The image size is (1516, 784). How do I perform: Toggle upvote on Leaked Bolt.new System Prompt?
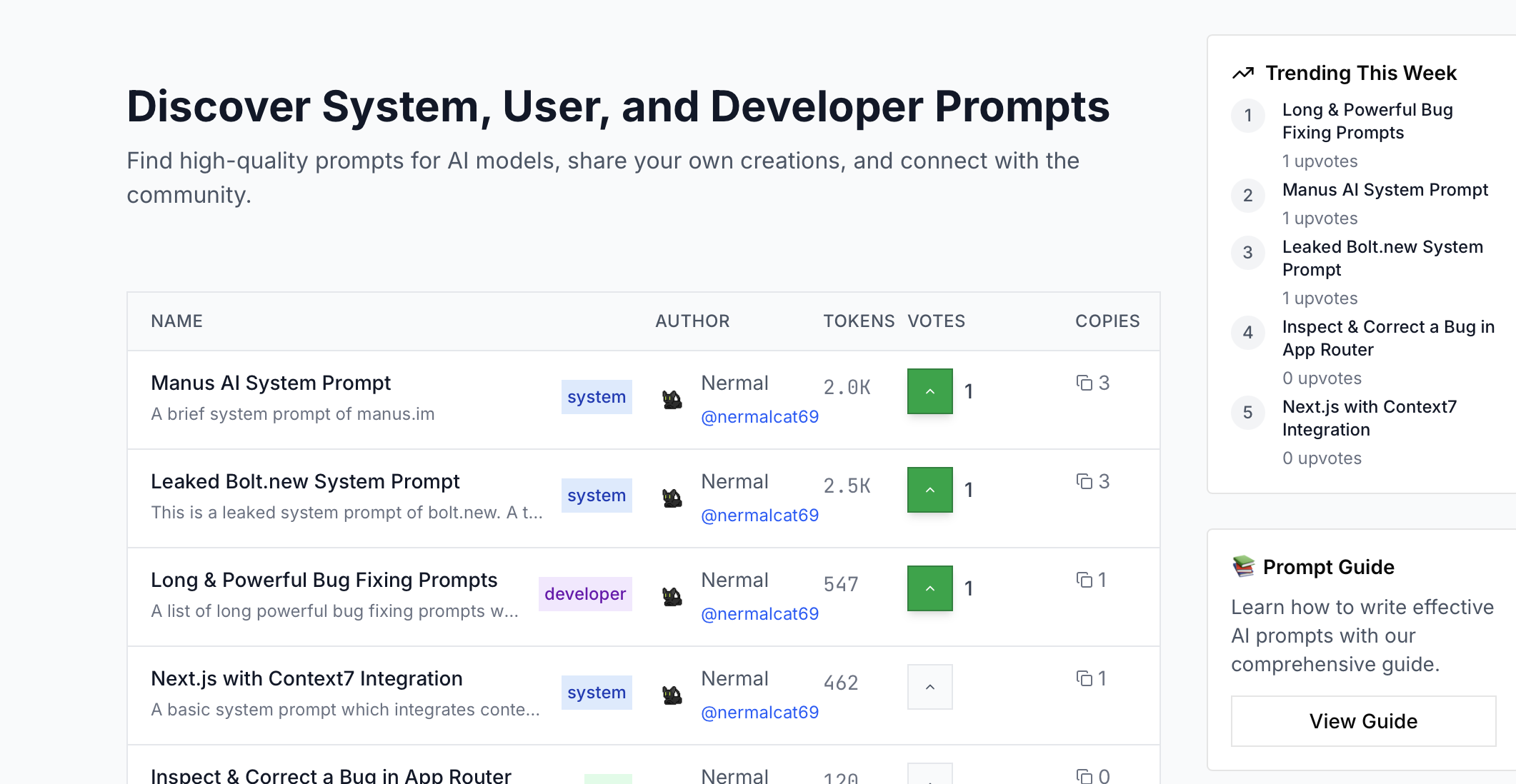pos(929,490)
